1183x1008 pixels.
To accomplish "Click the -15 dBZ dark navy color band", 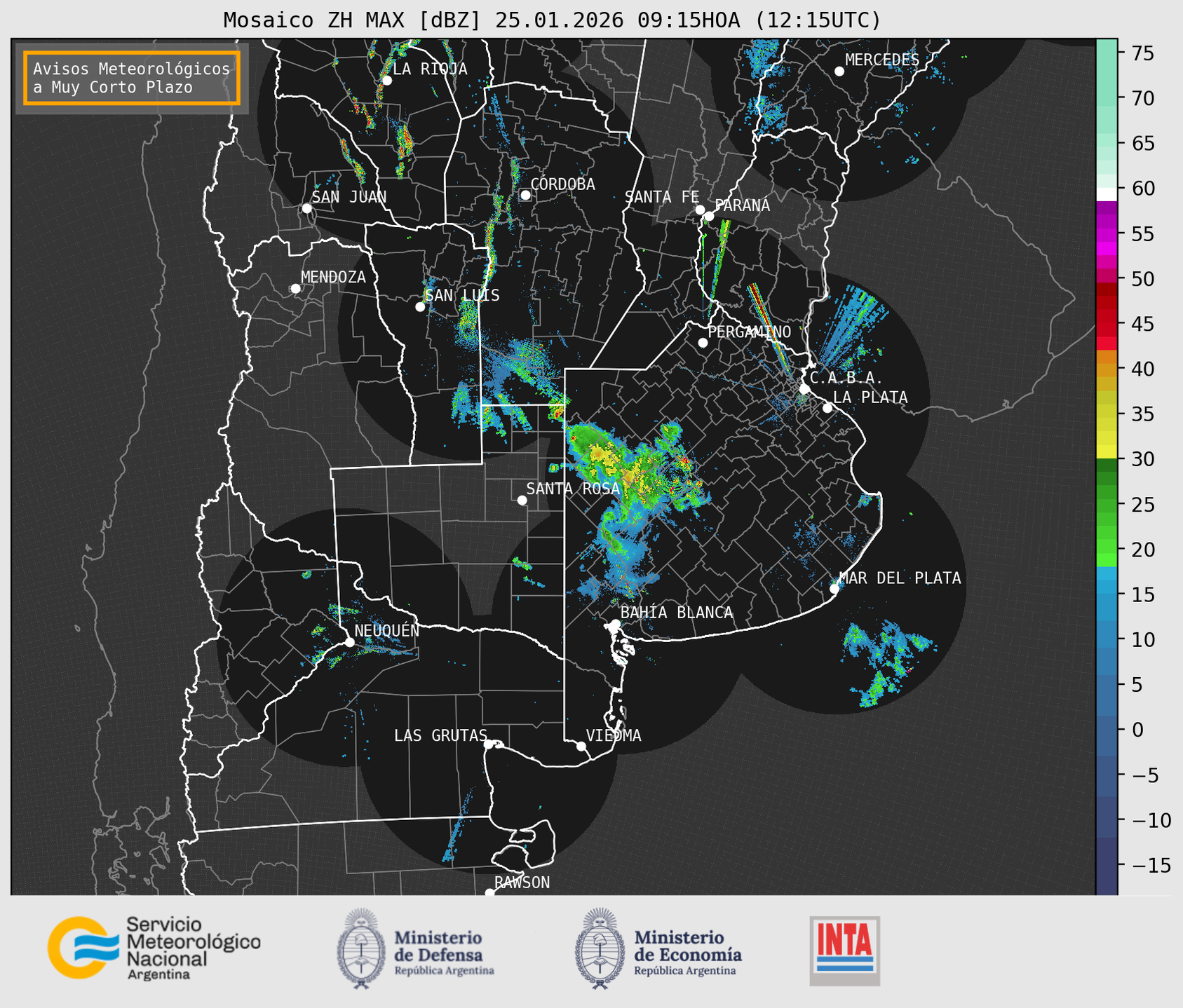I will (x=1107, y=865).
